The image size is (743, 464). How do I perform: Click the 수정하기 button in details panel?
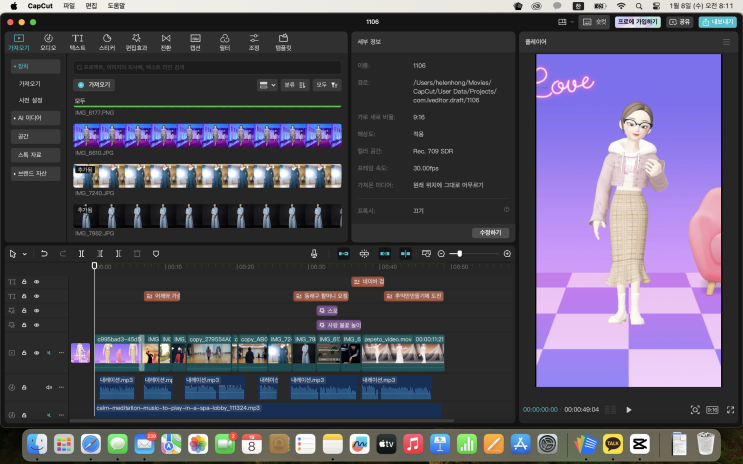490,232
